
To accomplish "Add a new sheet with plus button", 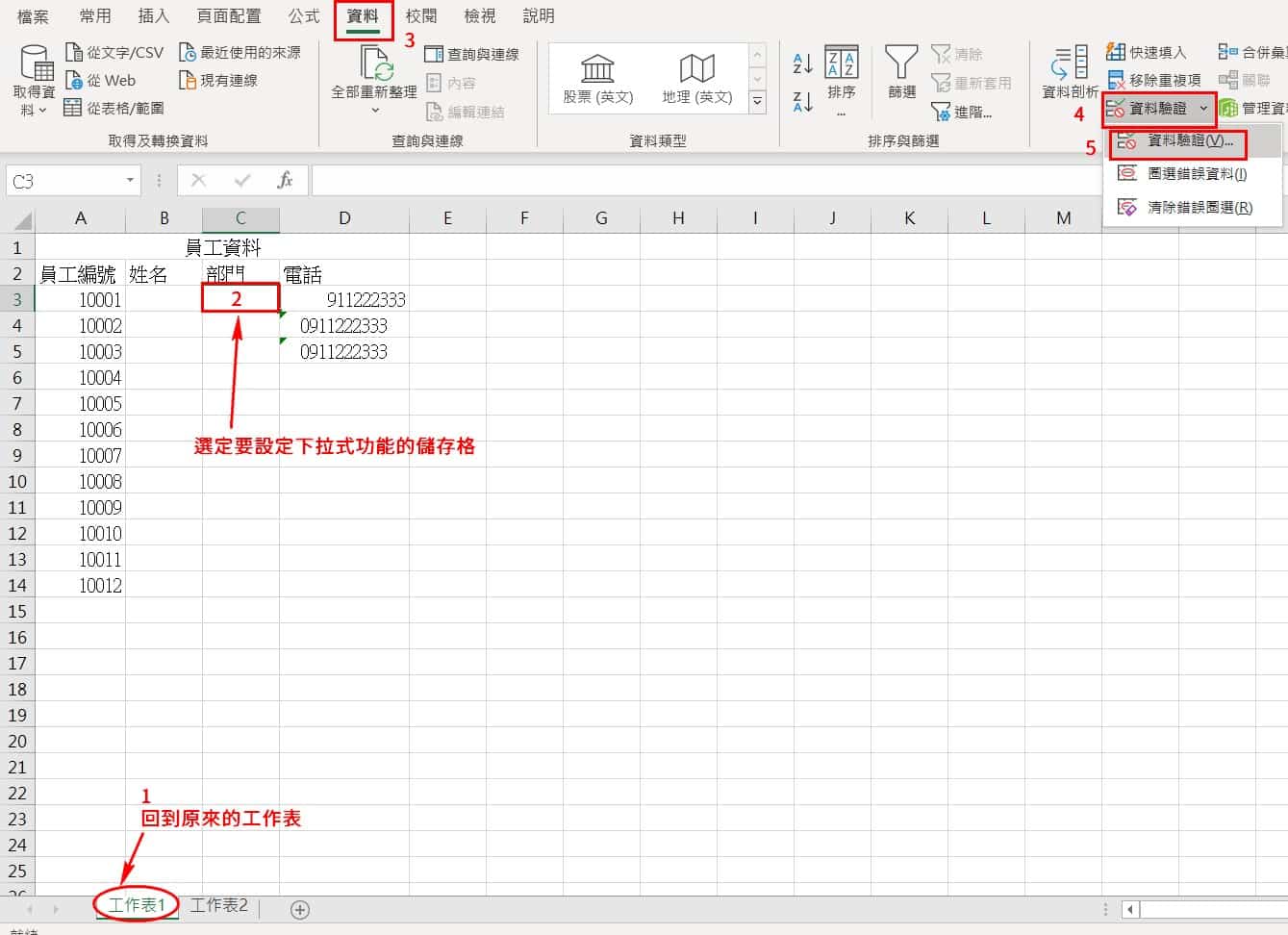I will coord(300,909).
